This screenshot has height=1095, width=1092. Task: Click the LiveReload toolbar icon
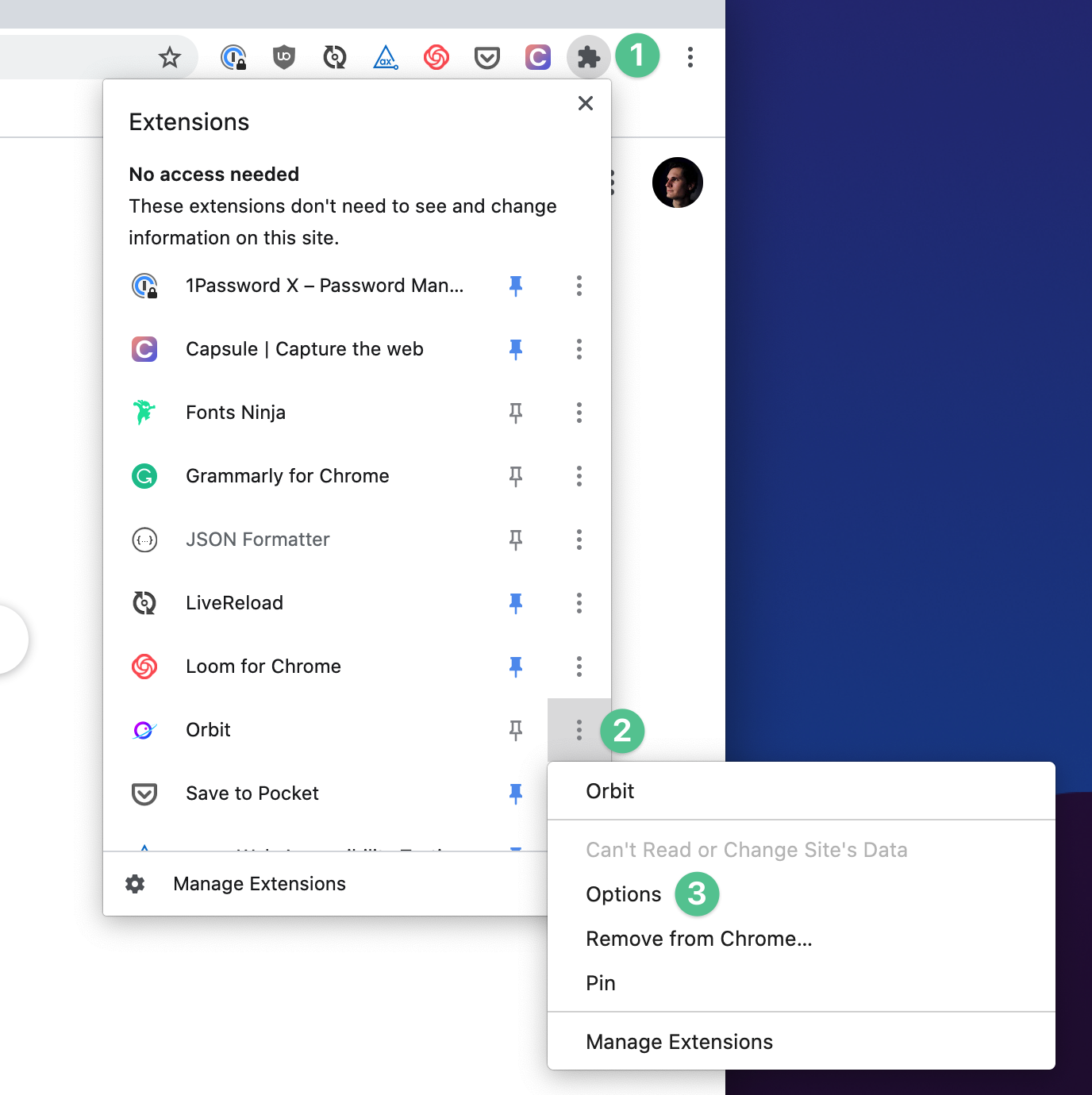click(335, 57)
